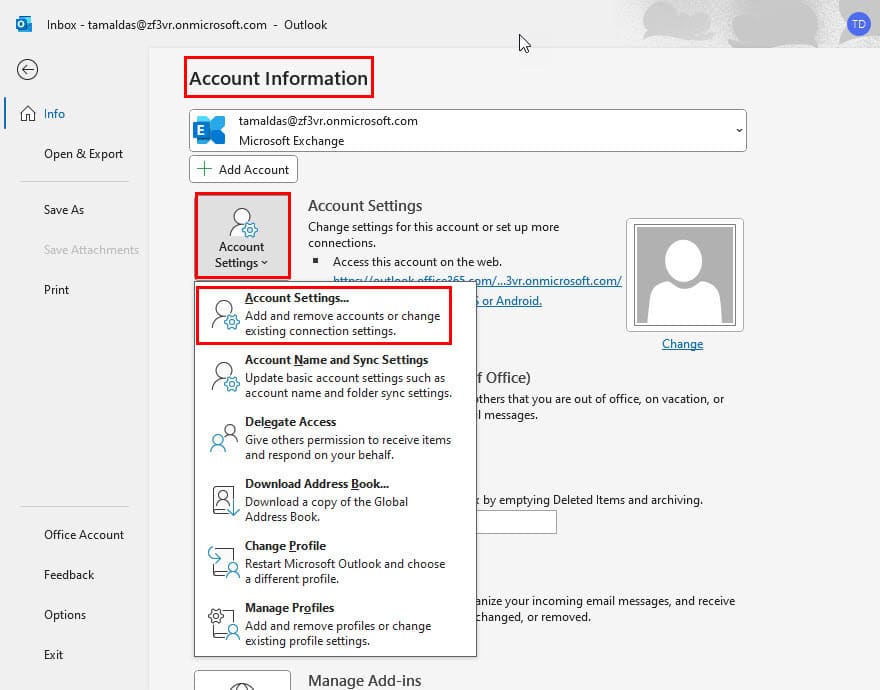Image resolution: width=880 pixels, height=690 pixels.
Task: Open the Print page
Action: 56,290
